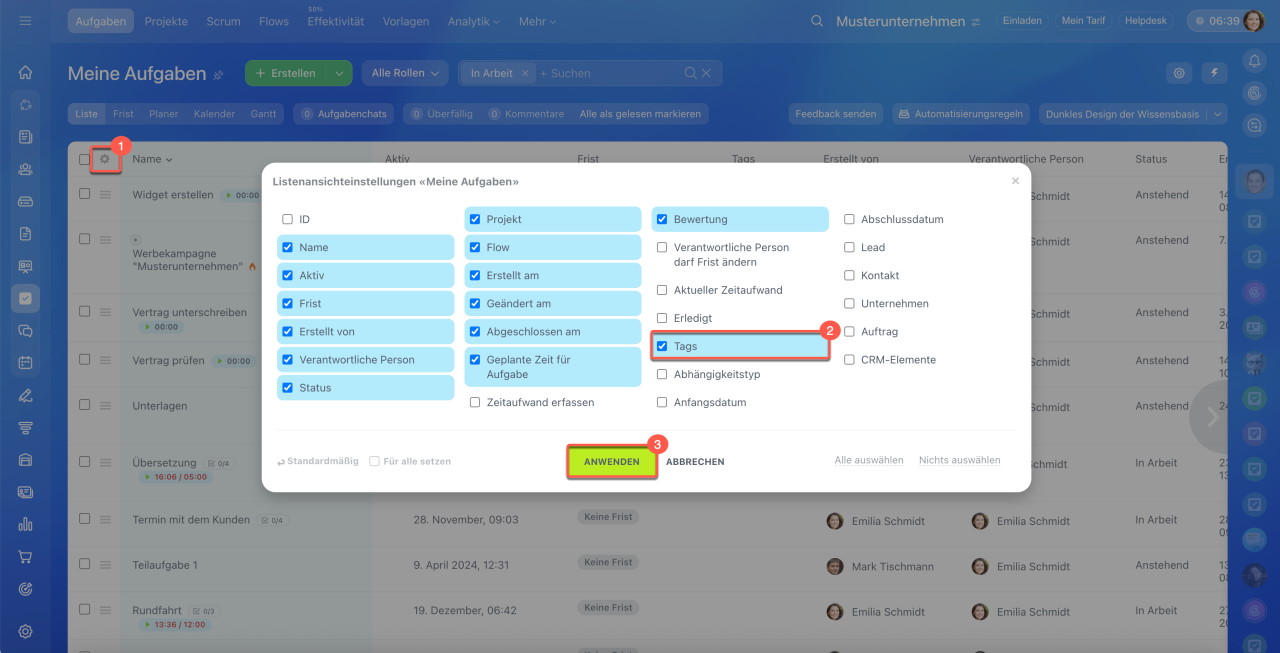Open the search magnifier in top bar

tap(817, 21)
